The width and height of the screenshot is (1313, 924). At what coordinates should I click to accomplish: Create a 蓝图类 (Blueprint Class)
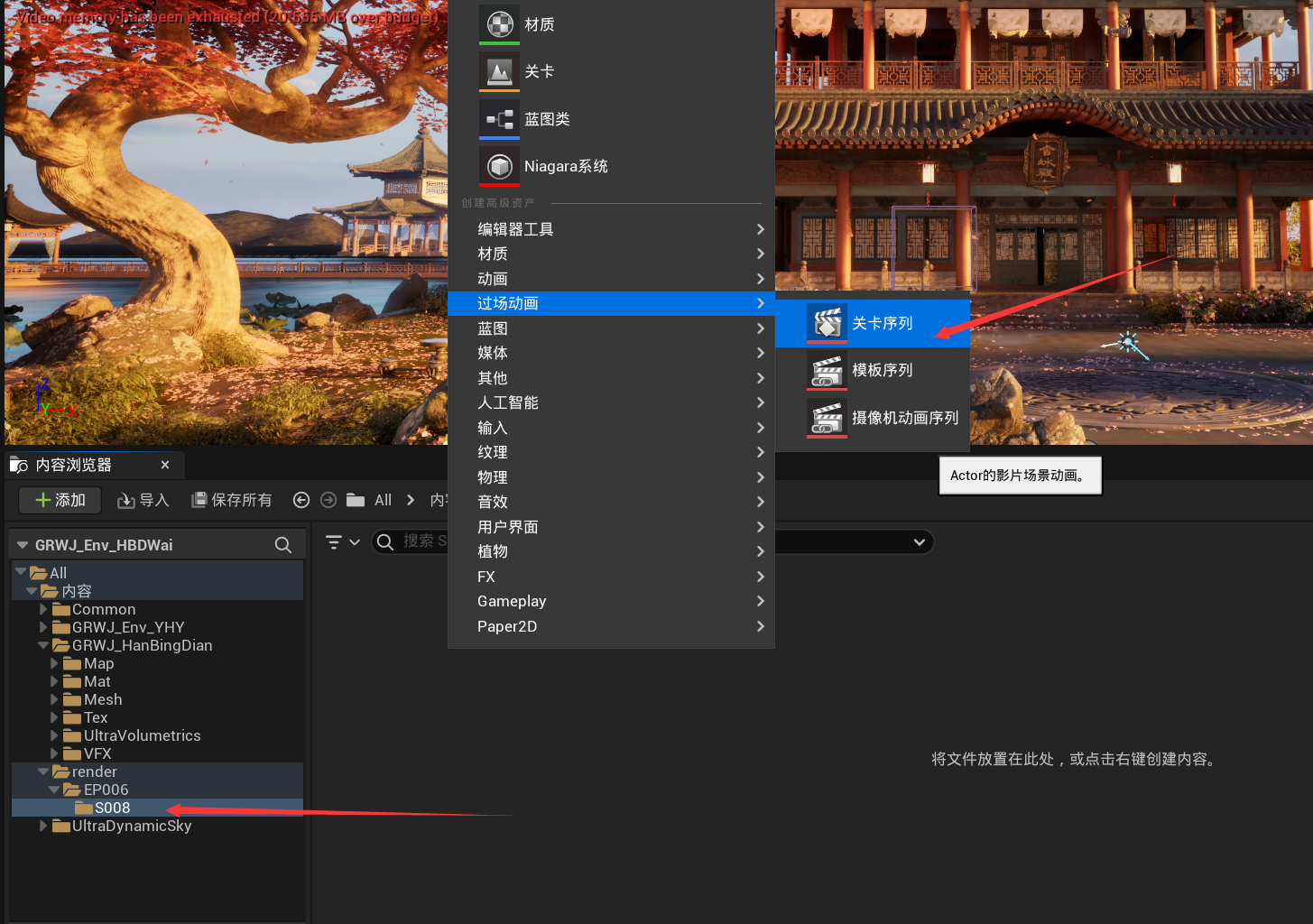pos(546,118)
